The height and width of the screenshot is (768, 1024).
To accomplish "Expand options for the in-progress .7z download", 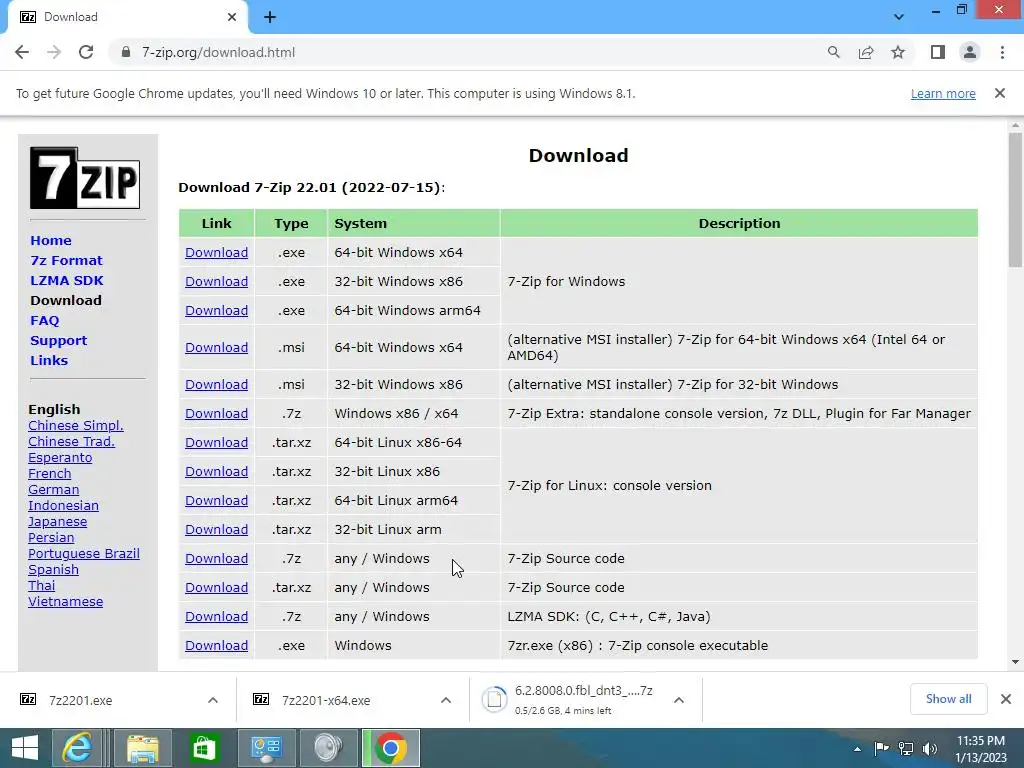I will [x=679, y=700].
